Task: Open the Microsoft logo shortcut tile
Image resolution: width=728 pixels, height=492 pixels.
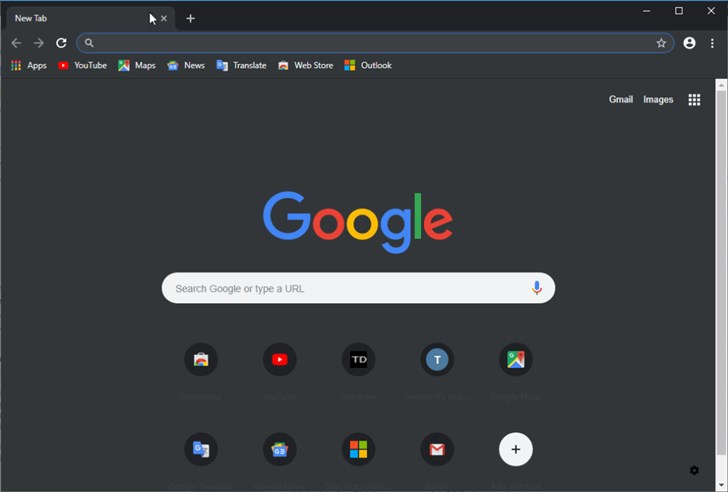Action: (x=358, y=449)
